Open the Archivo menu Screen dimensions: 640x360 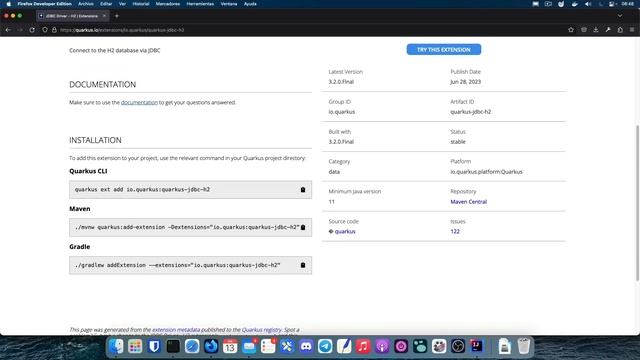(86, 4)
